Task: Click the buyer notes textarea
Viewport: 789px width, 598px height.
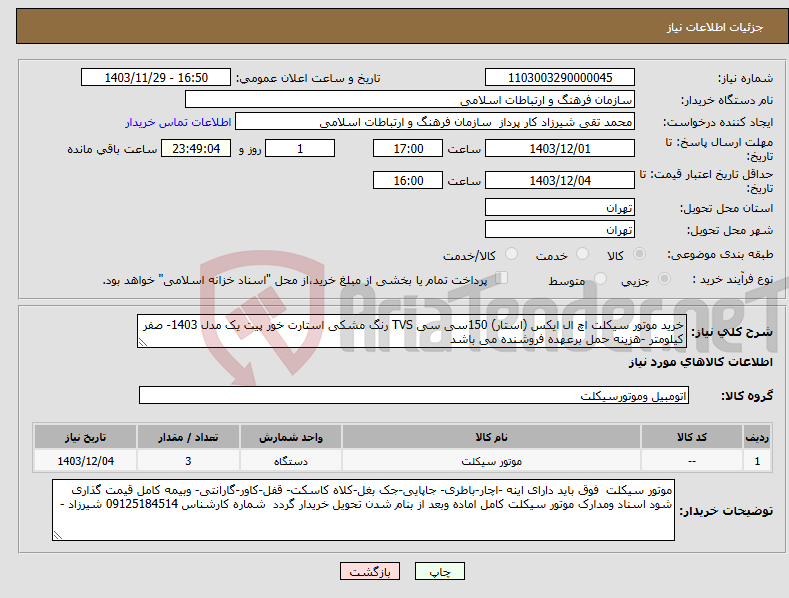Action: pyautogui.click(x=363, y=510)
